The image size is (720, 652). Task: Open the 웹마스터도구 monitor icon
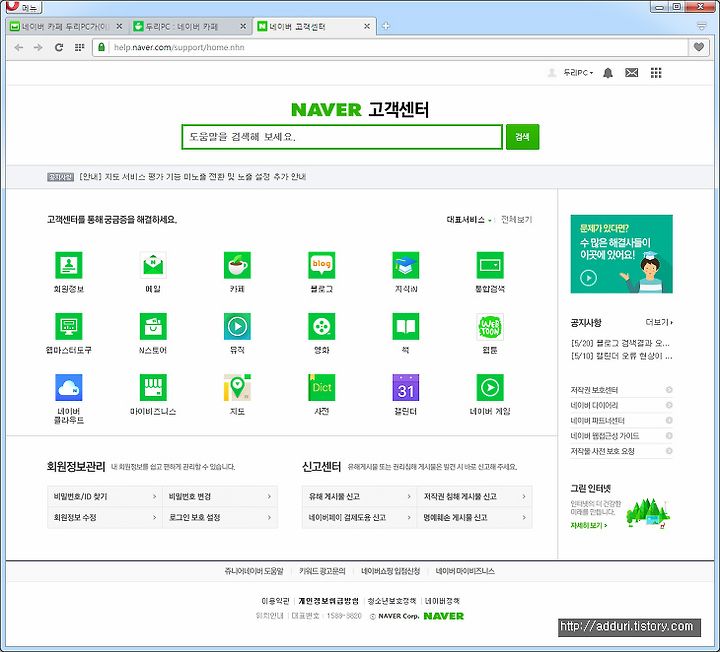point(69,326)
